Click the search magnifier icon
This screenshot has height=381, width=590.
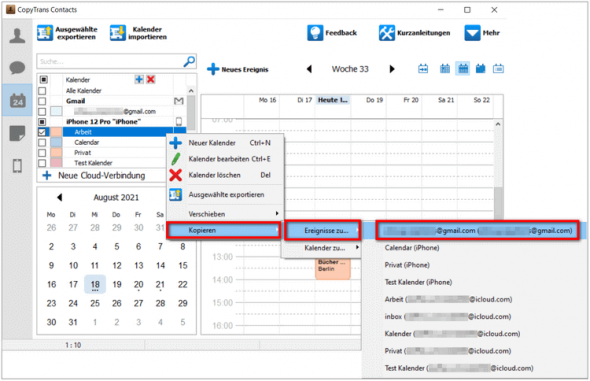pos(189,61)
